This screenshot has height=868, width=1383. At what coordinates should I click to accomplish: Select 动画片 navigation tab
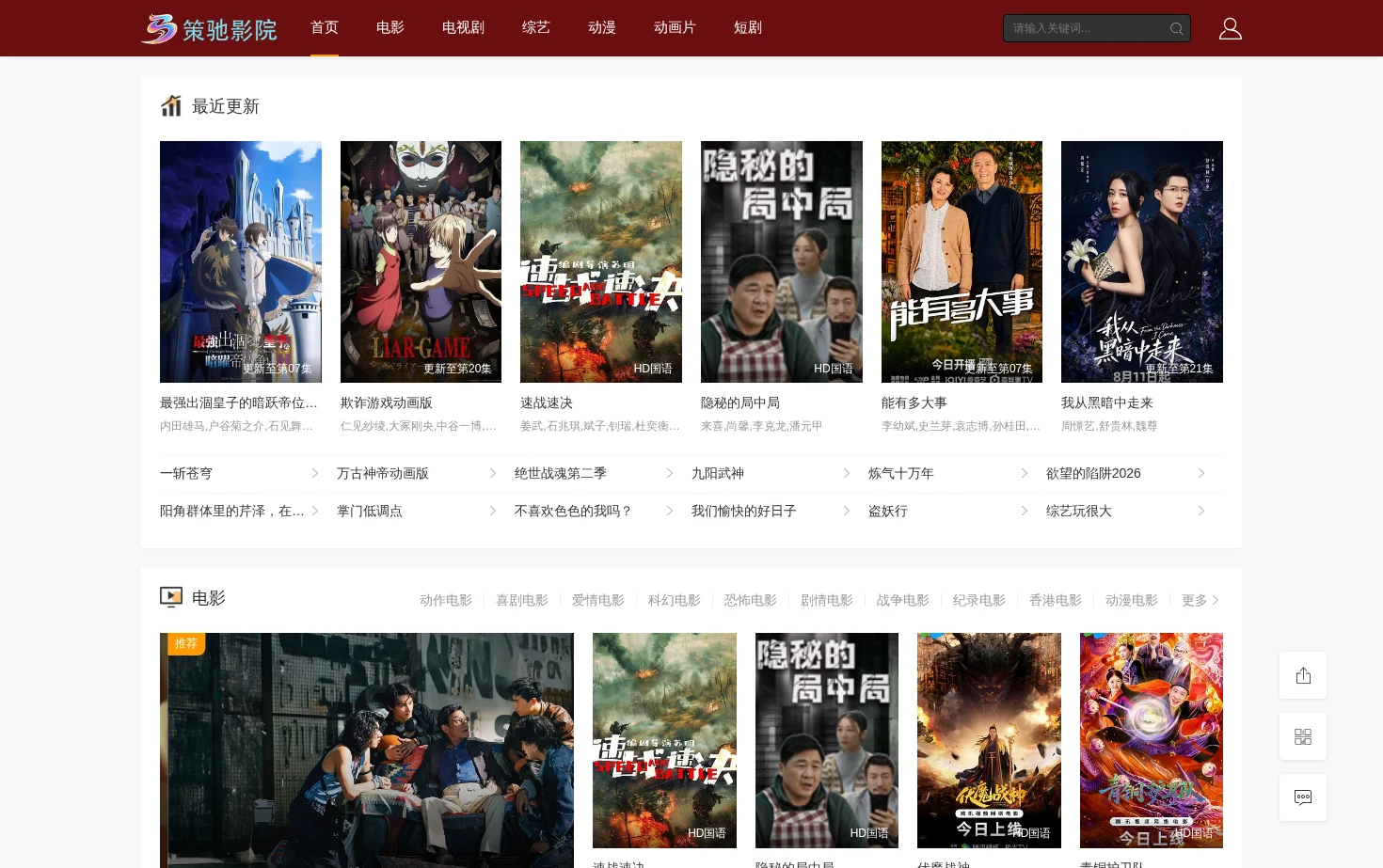click(x=675, y=28)
